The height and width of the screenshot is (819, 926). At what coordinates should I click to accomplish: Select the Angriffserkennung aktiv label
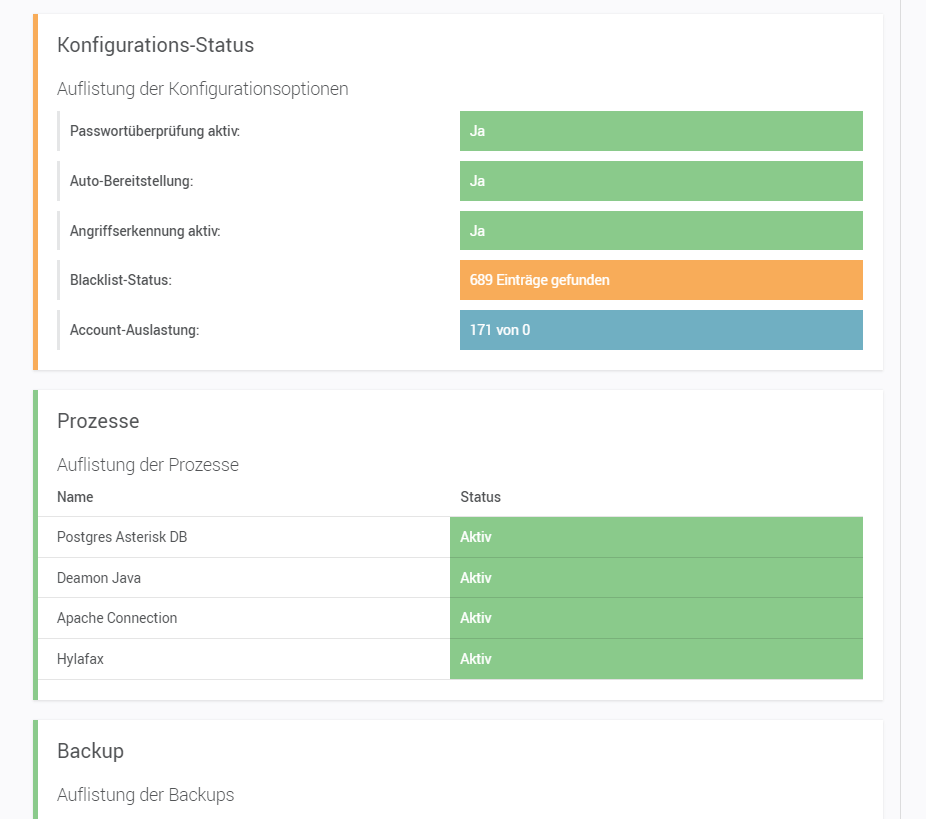coord(145,231)
